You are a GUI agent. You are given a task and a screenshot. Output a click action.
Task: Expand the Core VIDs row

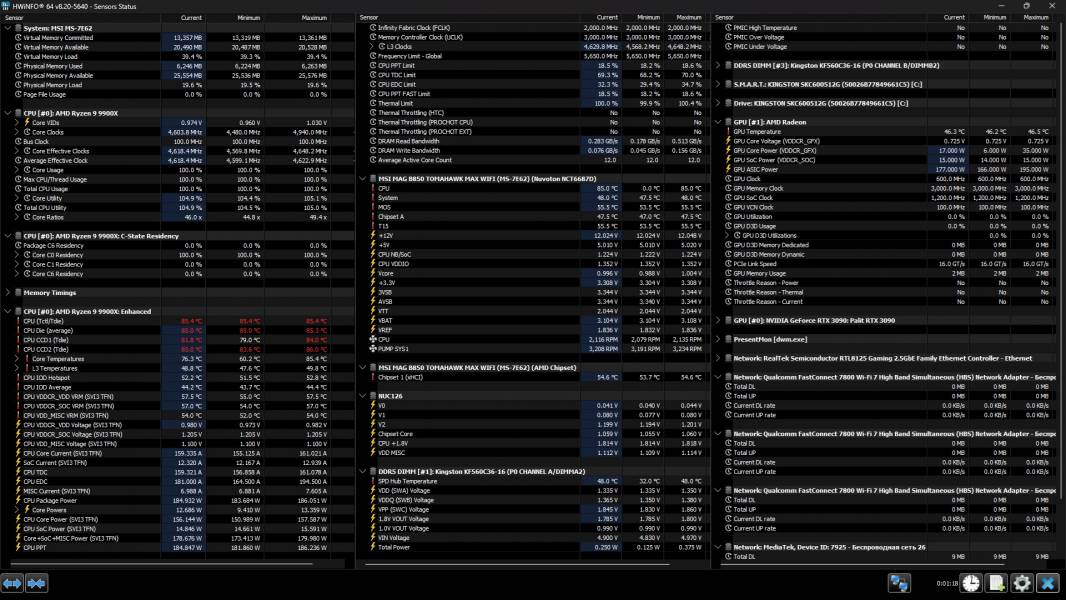click(17, 122)
